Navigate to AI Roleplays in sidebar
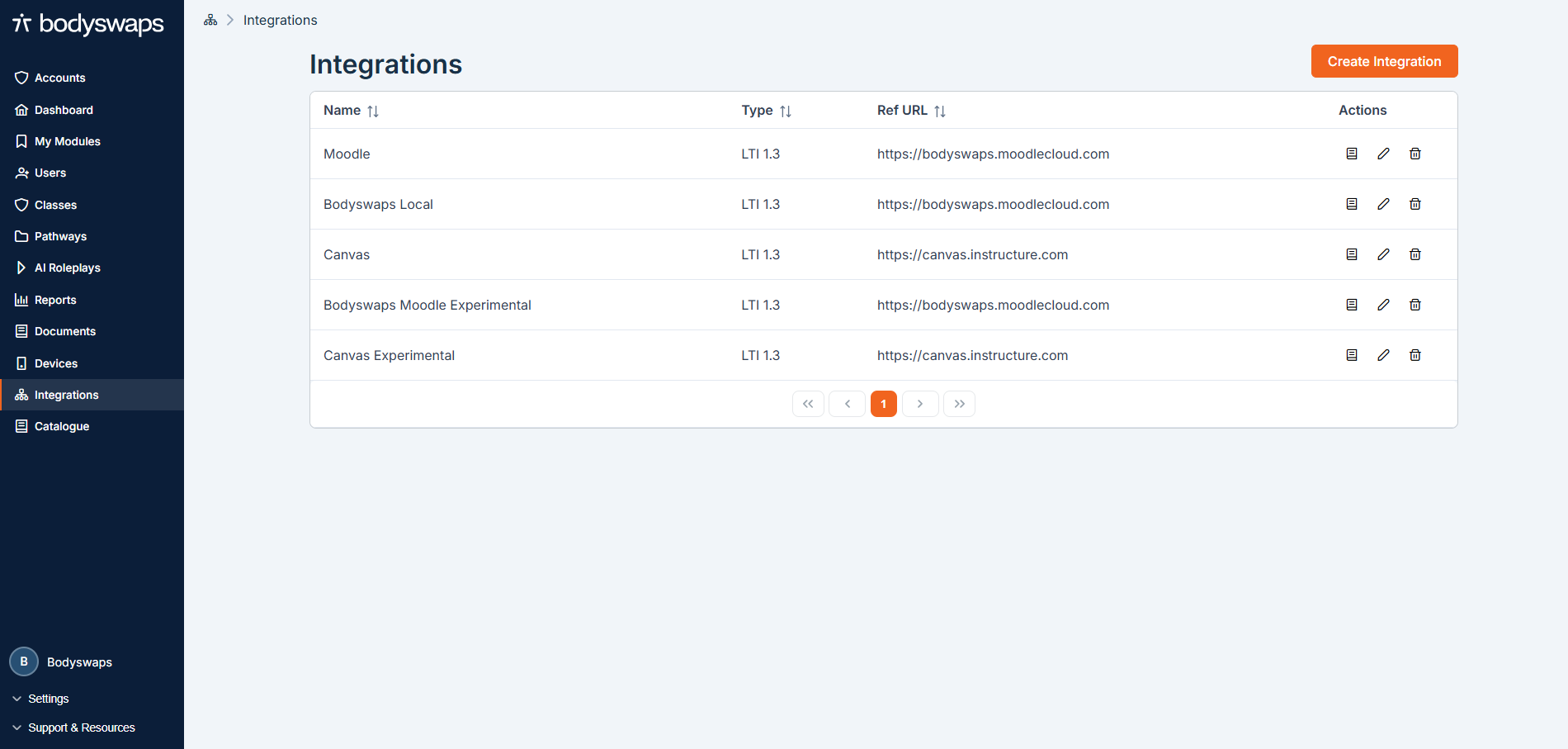 (x=67, y=268)
